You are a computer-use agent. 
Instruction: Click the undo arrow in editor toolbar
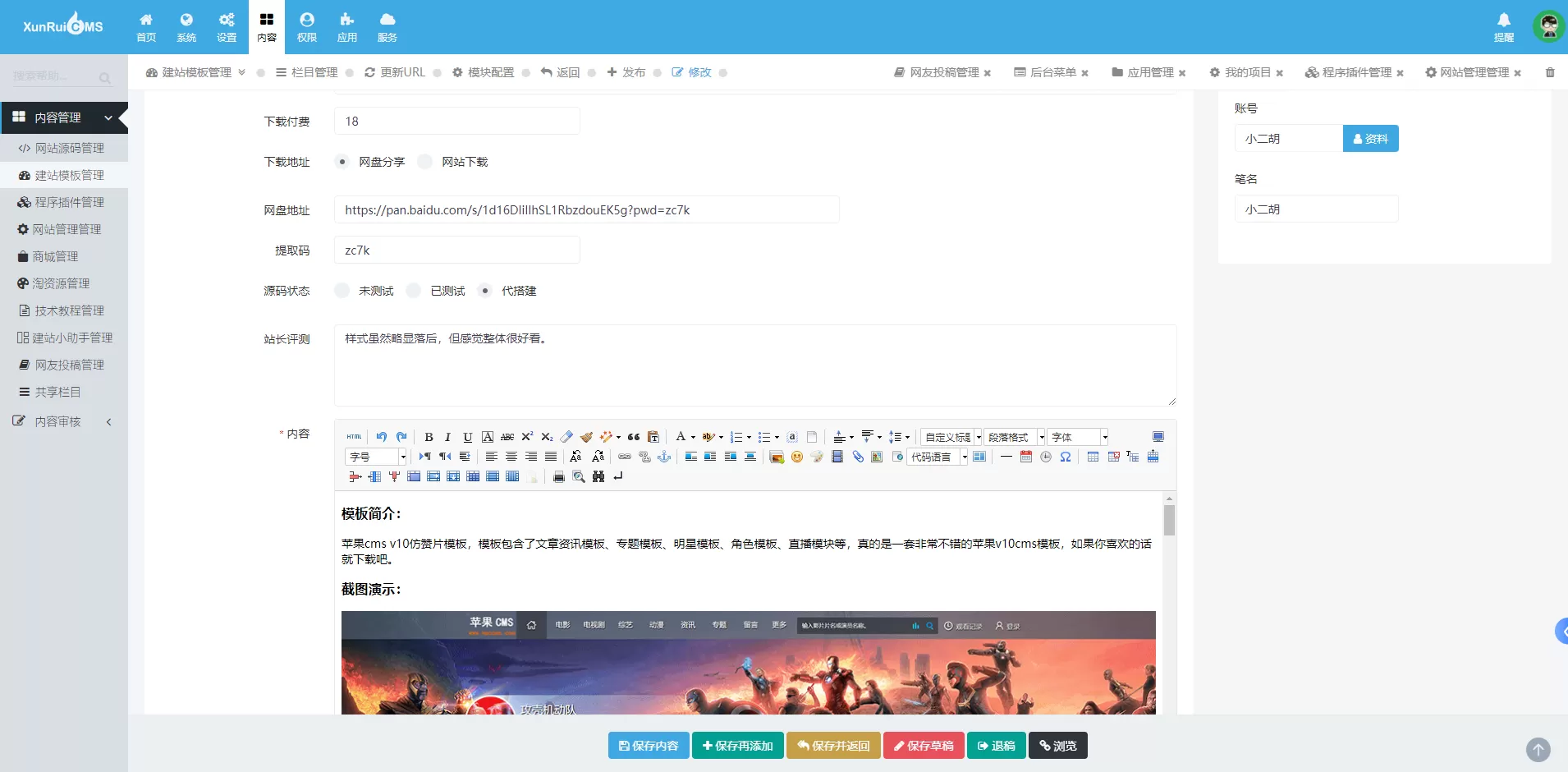click(x=382, y=437)
